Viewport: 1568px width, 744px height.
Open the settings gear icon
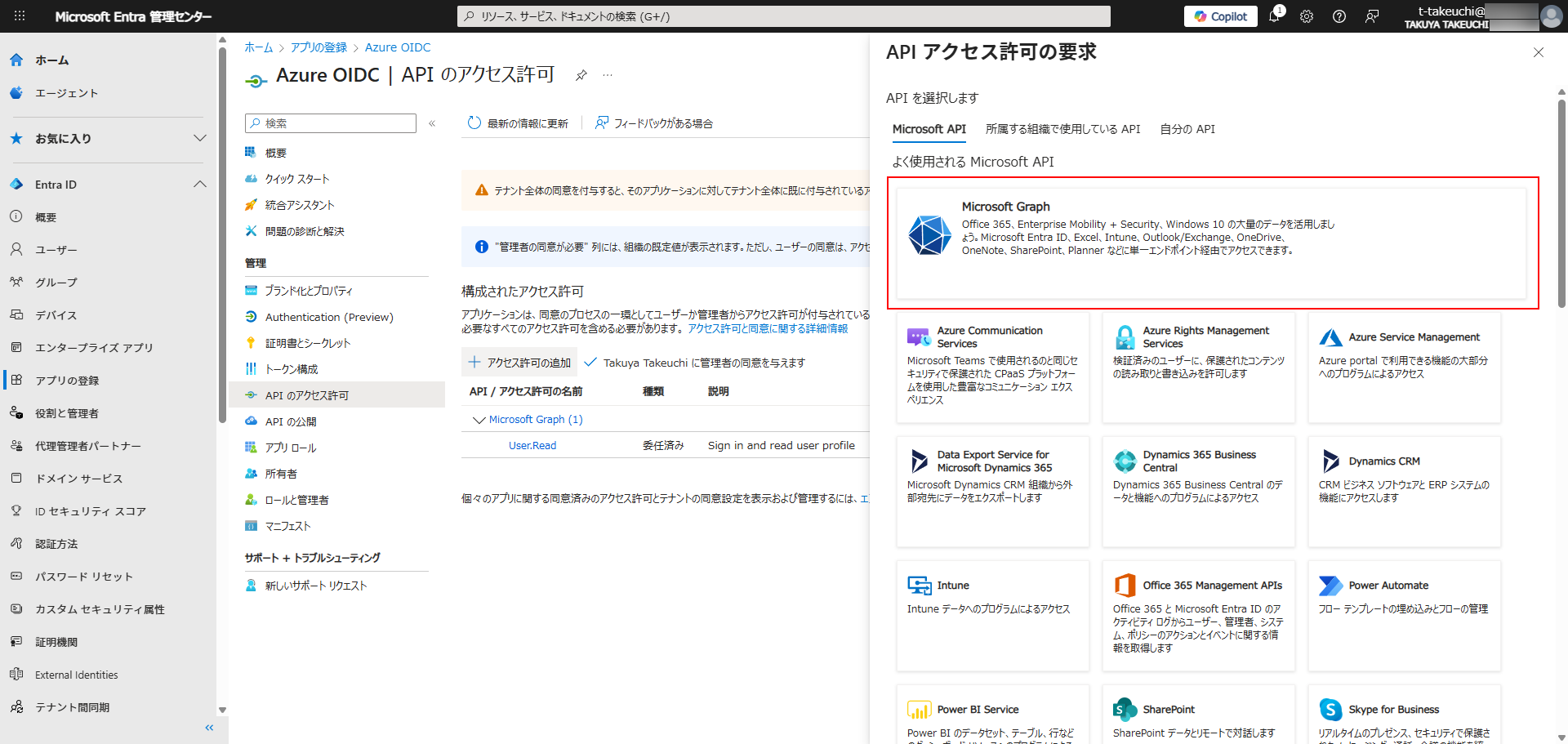(1307, 16)
